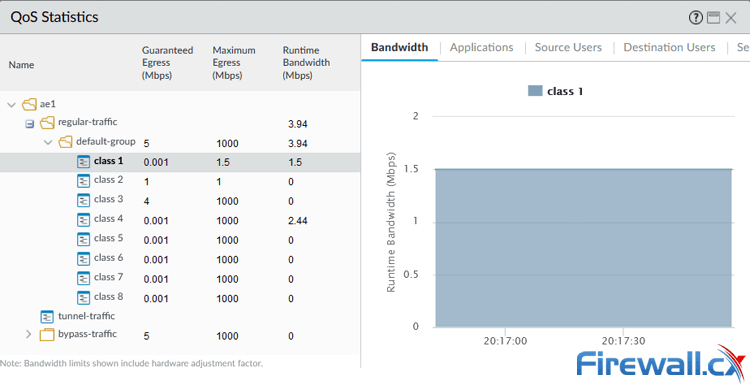Open the help question mark icon
Image resolution: width=750 pixels, height=385 pixels.
pyautogui.click(x=695, y=18)
